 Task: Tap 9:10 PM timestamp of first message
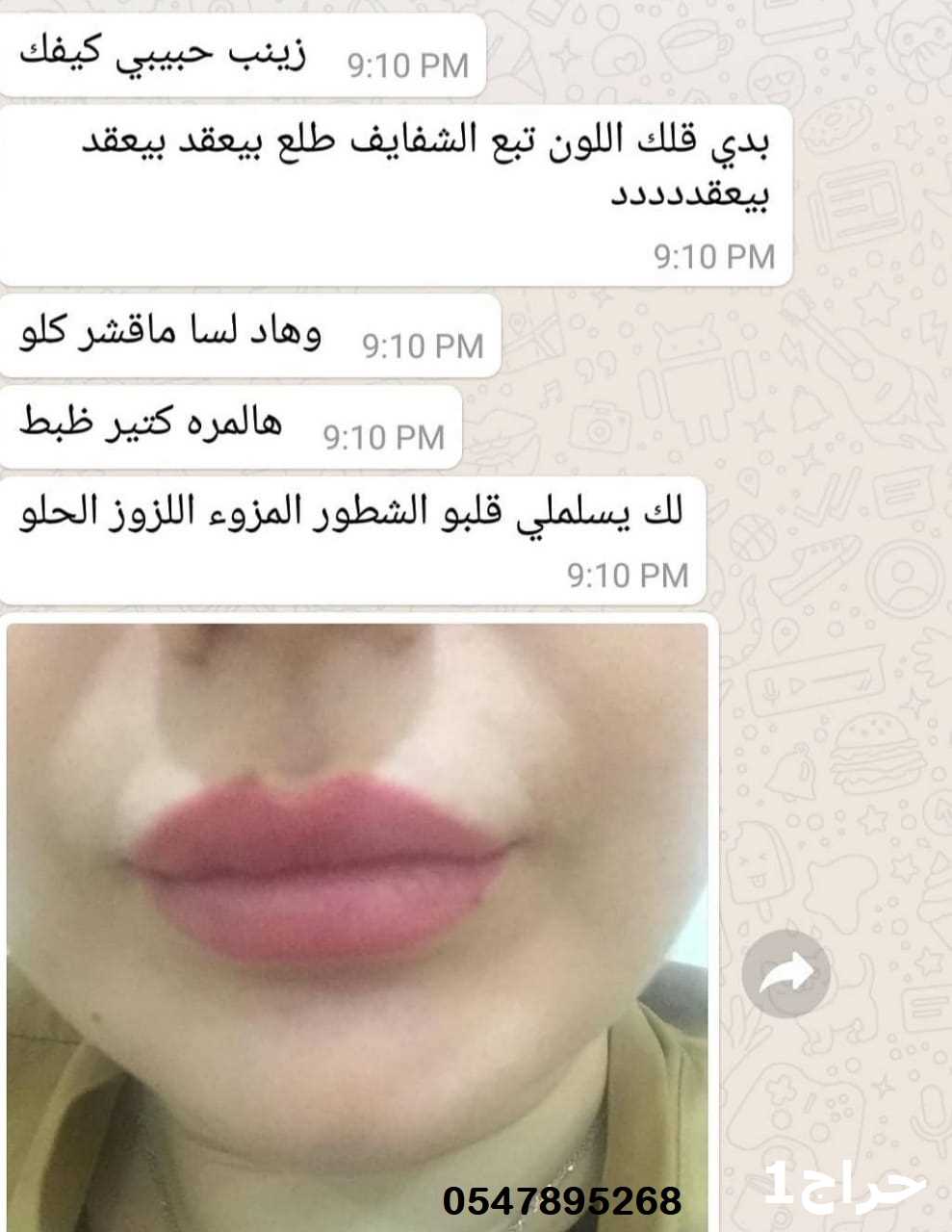(407, 65)
